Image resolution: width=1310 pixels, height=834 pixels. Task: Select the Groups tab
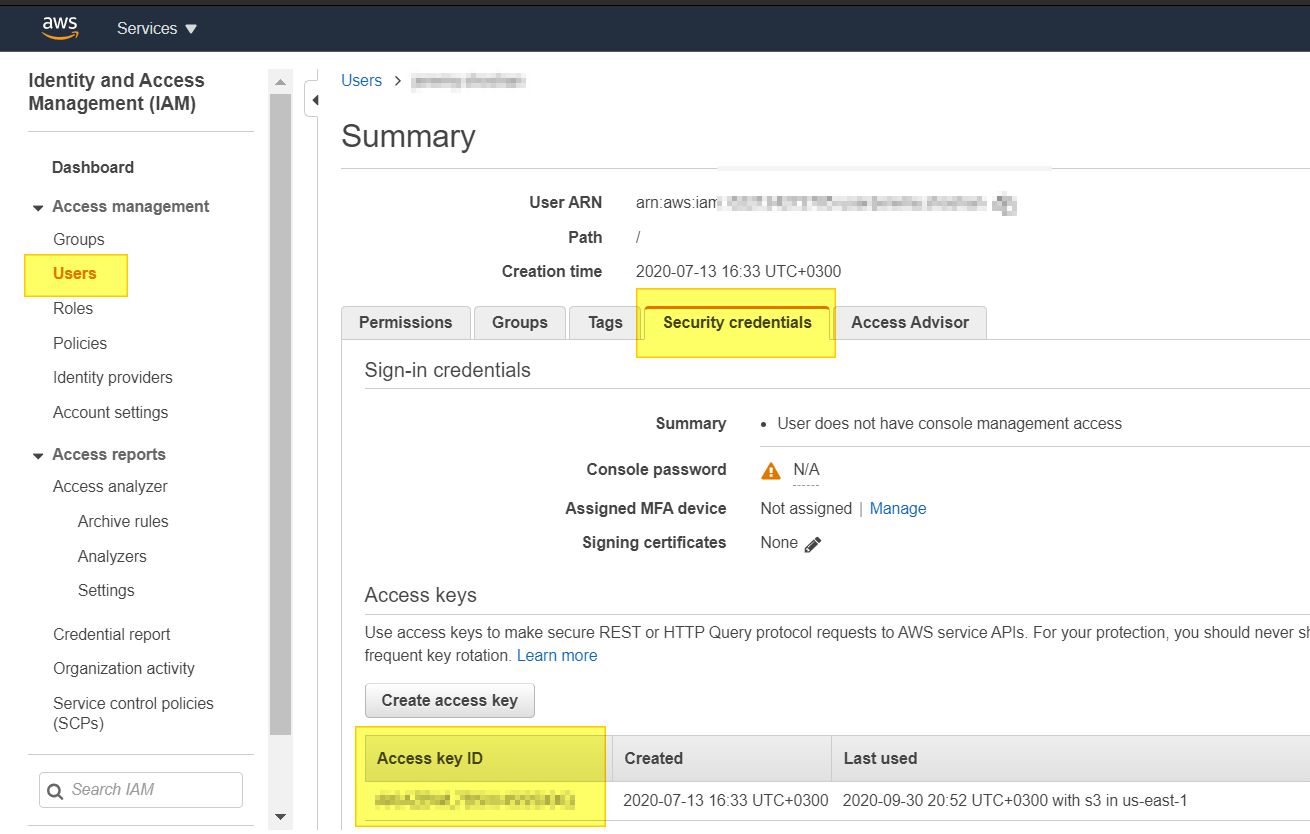pyautogui.click(x=519, y=322)
